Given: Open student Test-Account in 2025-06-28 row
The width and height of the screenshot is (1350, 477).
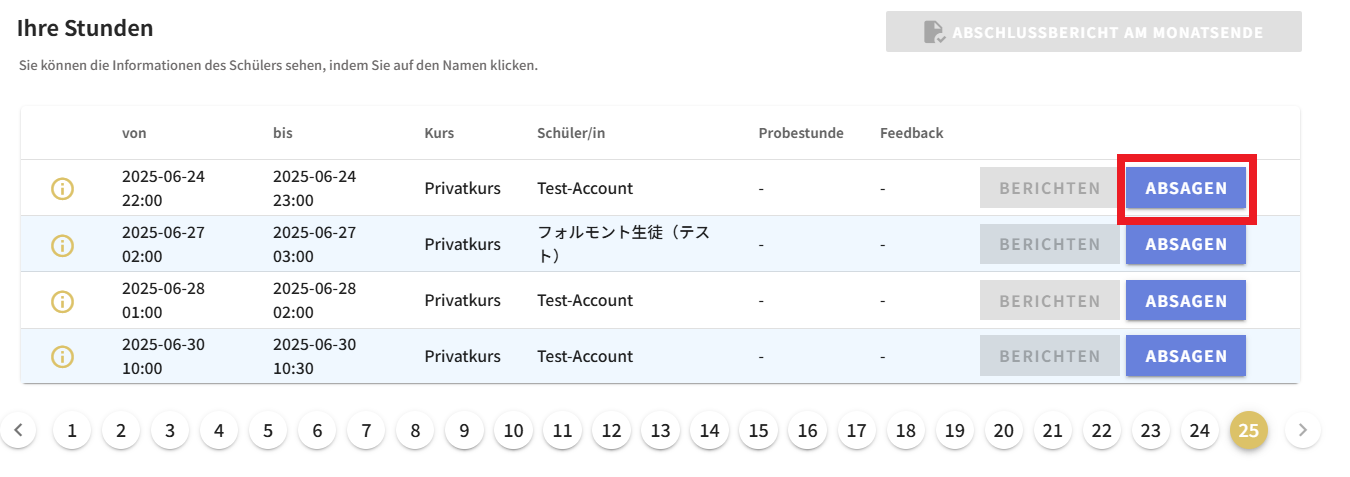Looking at the screenshot, I should pos(585,301).
